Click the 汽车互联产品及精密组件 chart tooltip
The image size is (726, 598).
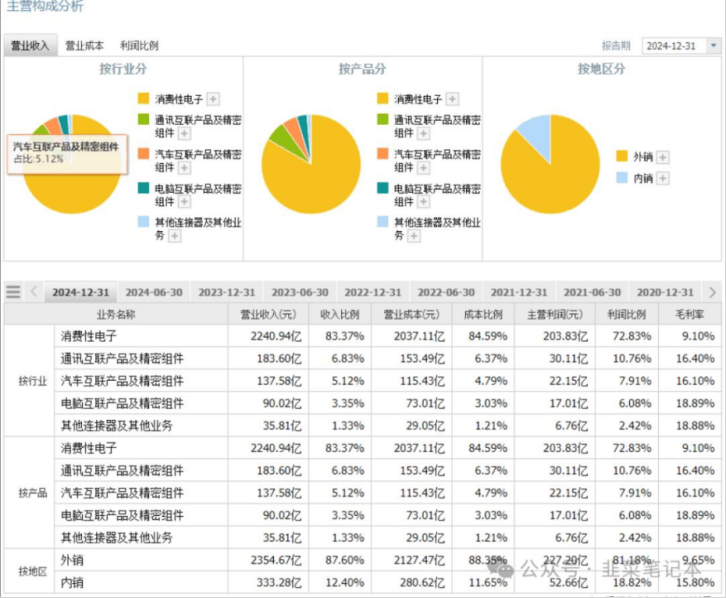tap(67, 154)
